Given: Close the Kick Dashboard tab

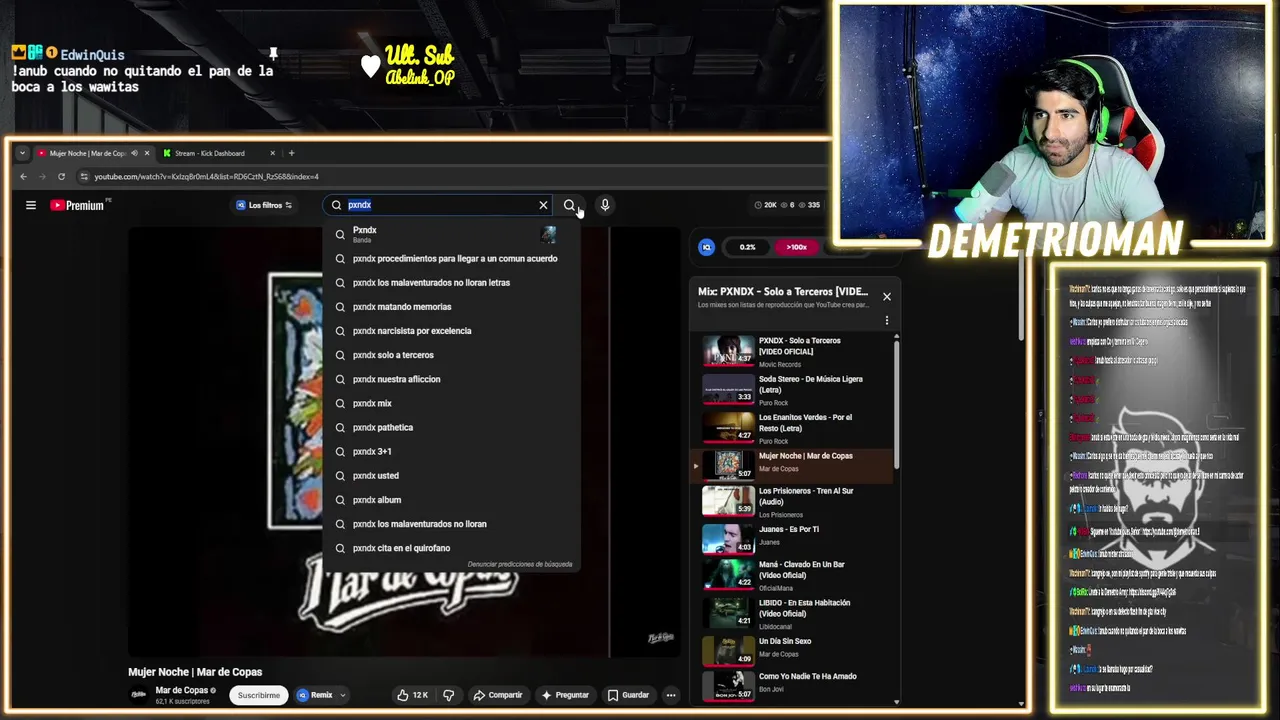Looking at the screenshot, I should coord(272,153).
